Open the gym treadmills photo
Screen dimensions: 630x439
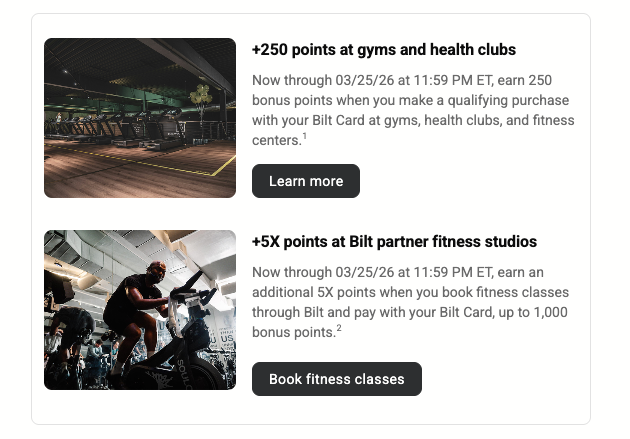(140, 118)
